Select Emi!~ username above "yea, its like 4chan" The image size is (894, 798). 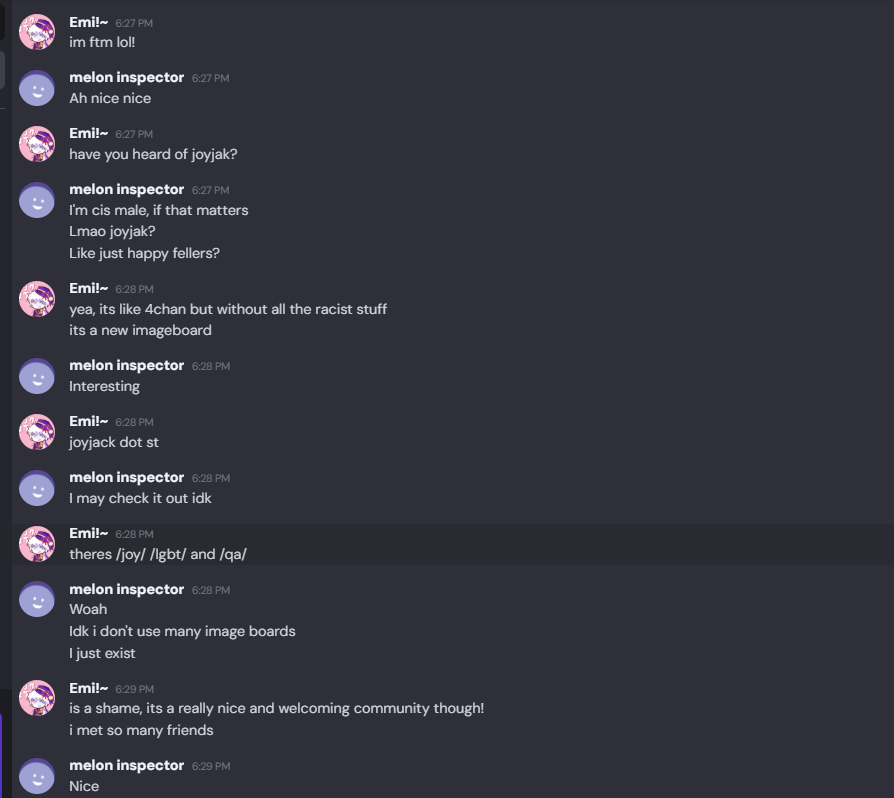click(x=88, y=288)
